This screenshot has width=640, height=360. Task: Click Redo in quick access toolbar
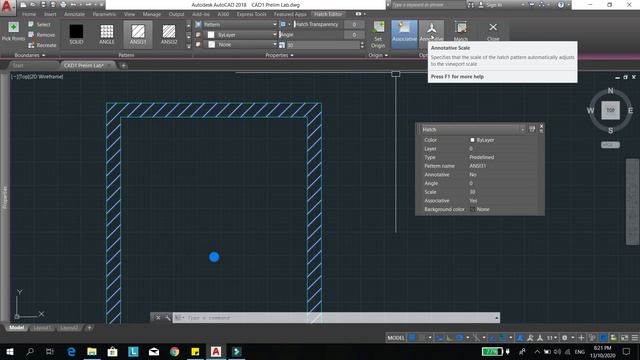pos(88,5)
